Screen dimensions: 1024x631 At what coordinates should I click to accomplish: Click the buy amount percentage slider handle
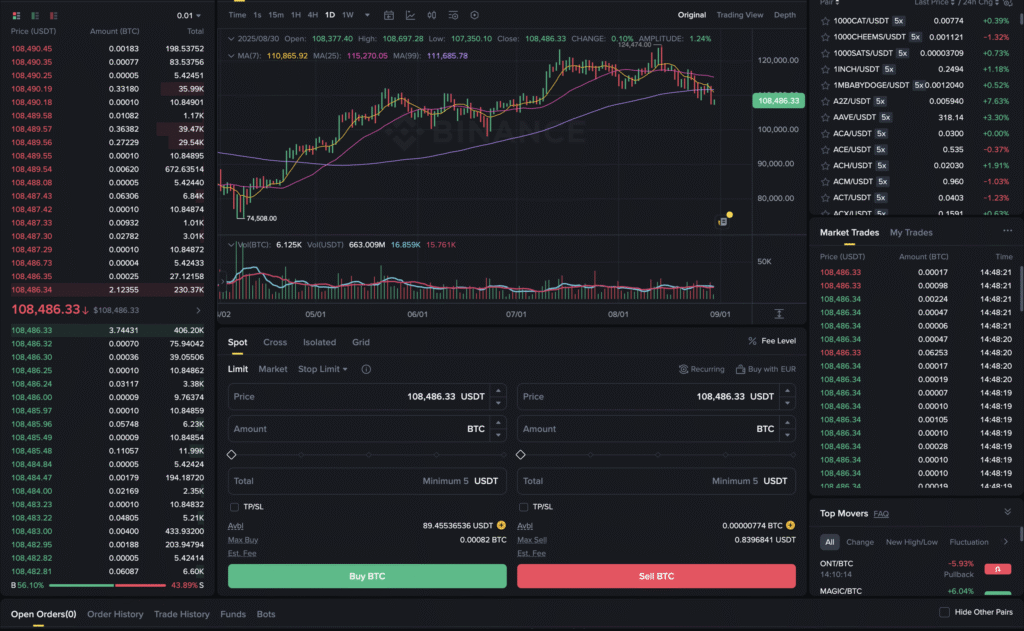coord(232,455)
